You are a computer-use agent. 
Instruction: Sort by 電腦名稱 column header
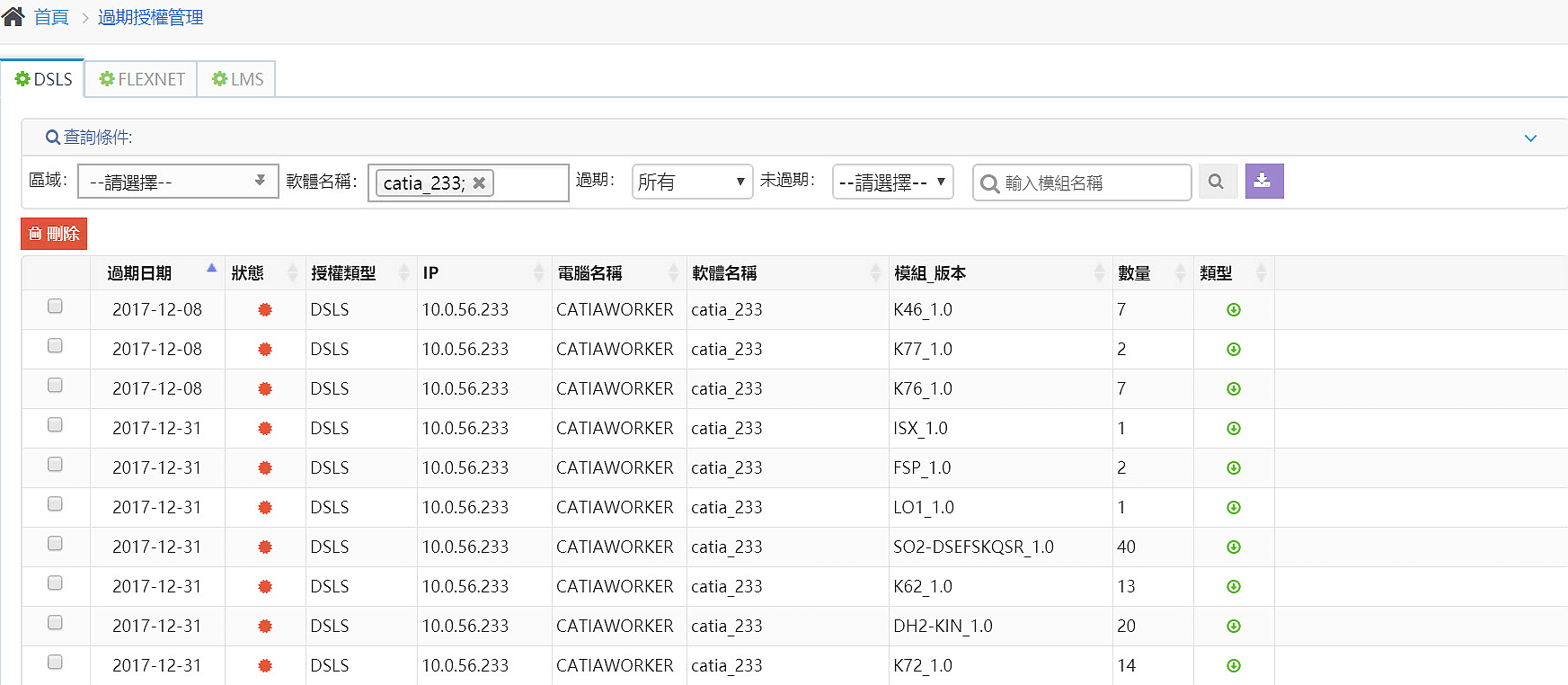619,272
